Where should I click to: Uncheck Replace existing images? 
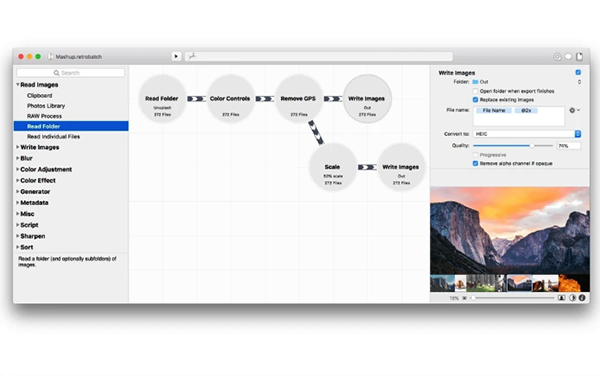(475, 100)
